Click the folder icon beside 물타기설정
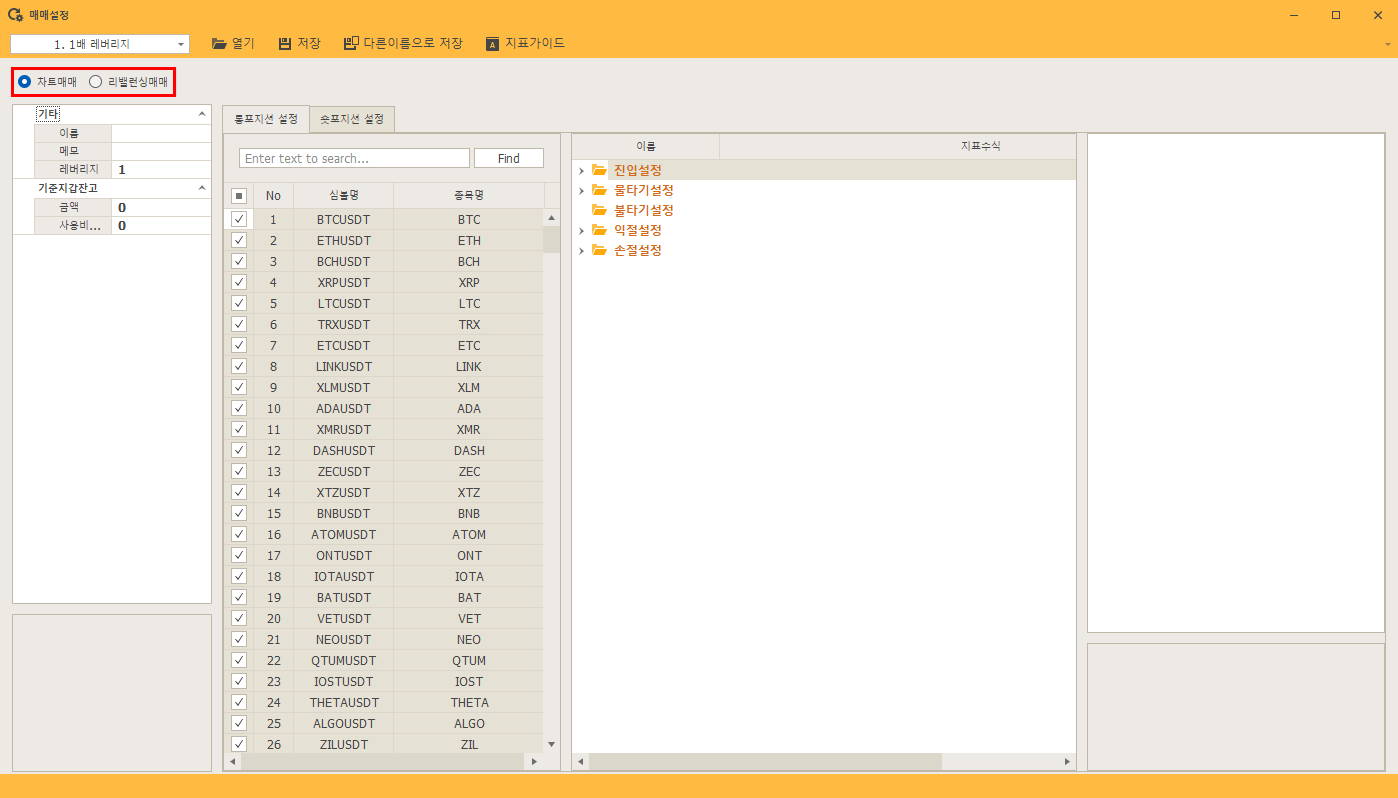1398x798 pixels. click(599, 190)
